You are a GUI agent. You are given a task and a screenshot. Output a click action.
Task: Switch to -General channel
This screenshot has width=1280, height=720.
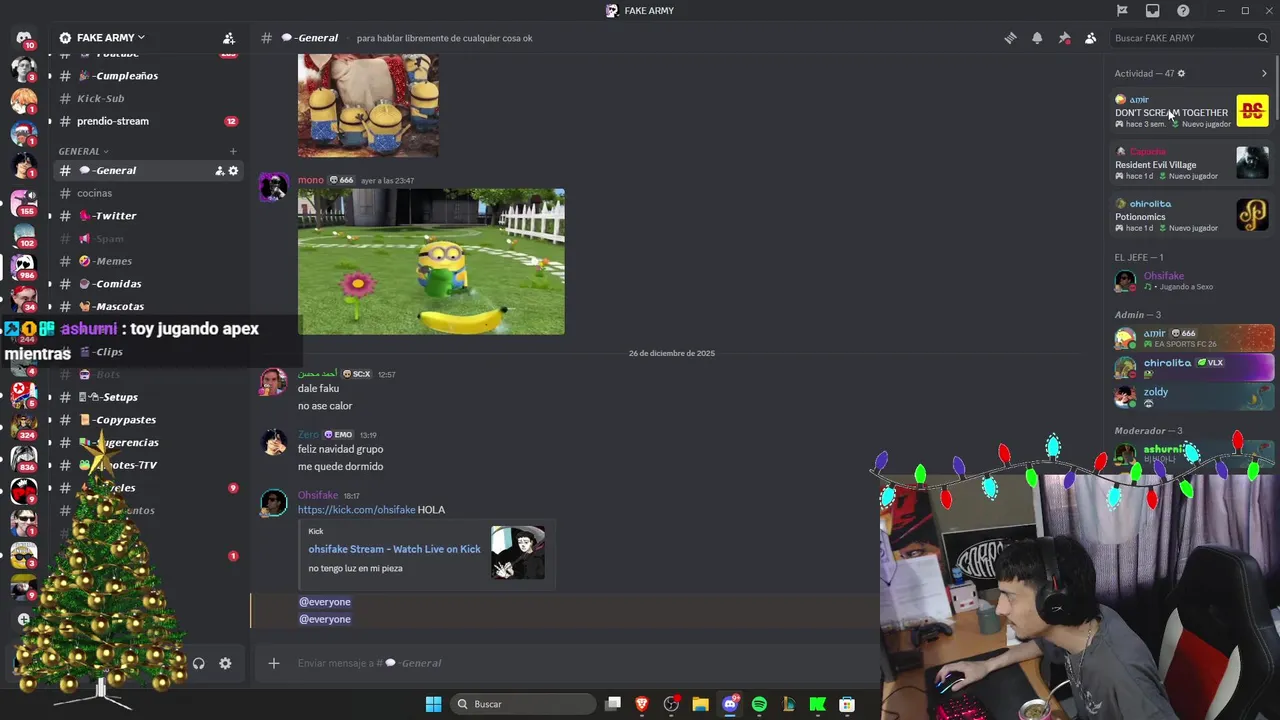pyautogui.click(x=148, y=171)
